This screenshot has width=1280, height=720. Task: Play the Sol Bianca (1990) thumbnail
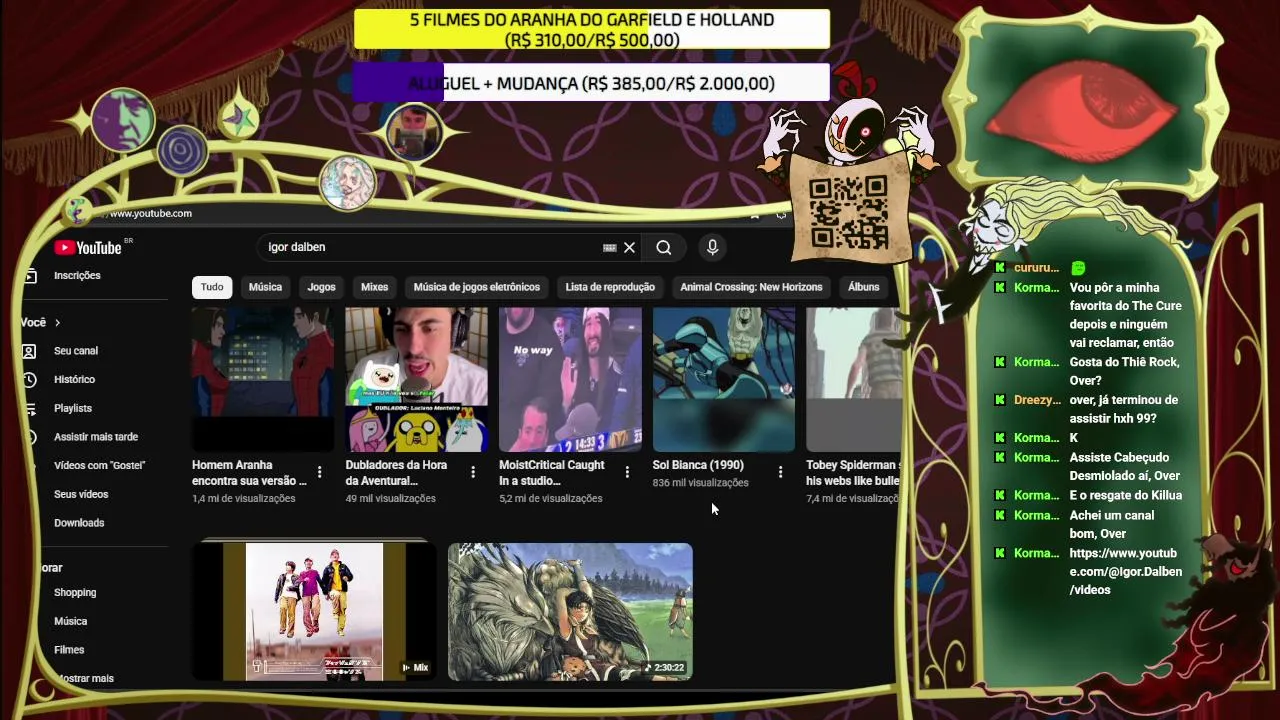tap(724, 379)
